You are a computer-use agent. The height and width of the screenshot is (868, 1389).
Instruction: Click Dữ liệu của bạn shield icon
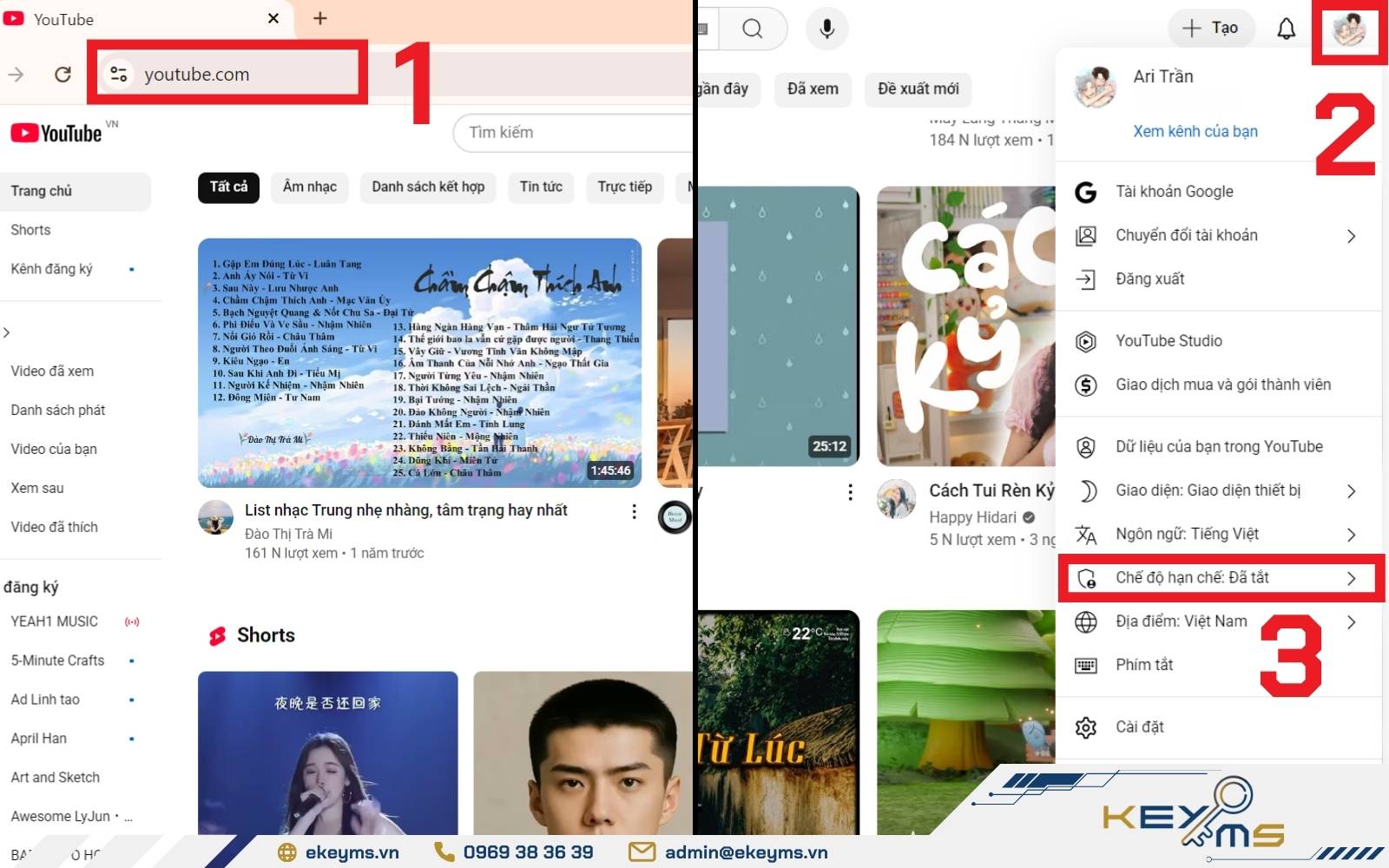[1085, 447]
